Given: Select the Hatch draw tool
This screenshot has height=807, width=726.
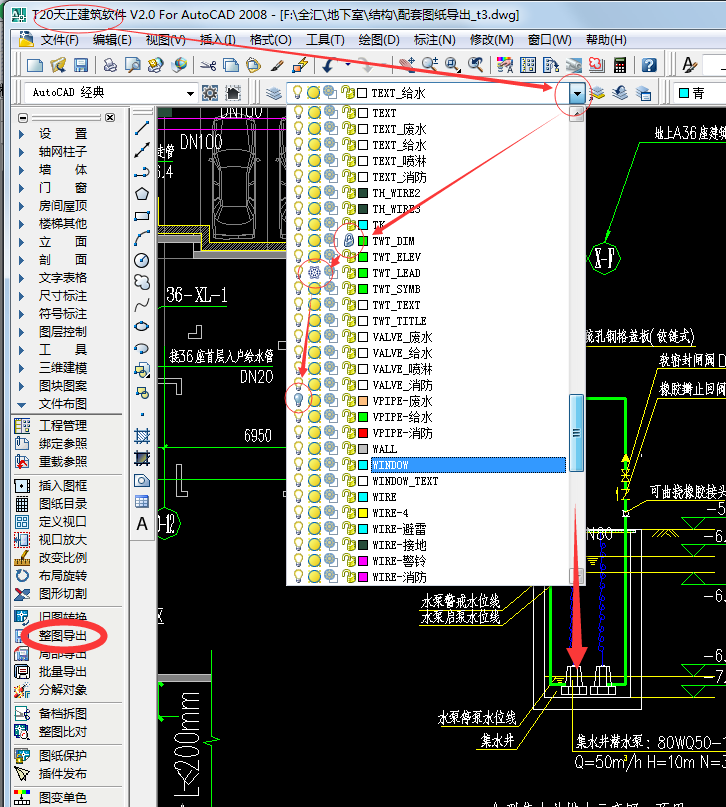Looking at the screenshot, I should tap(142, 436).
